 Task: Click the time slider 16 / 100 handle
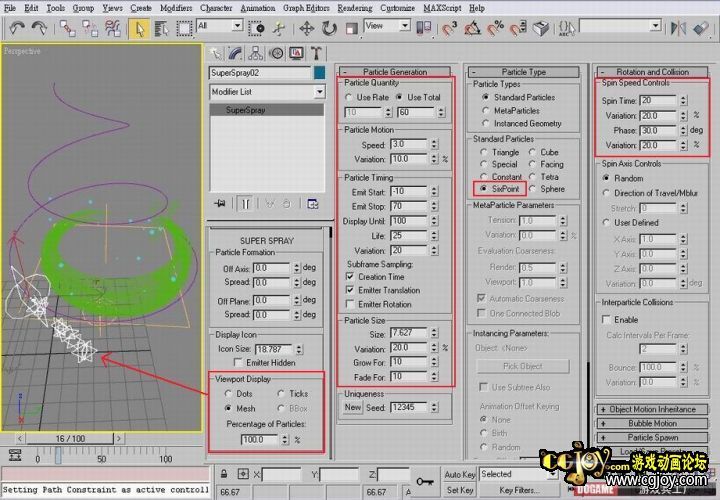tap(70, 438)
